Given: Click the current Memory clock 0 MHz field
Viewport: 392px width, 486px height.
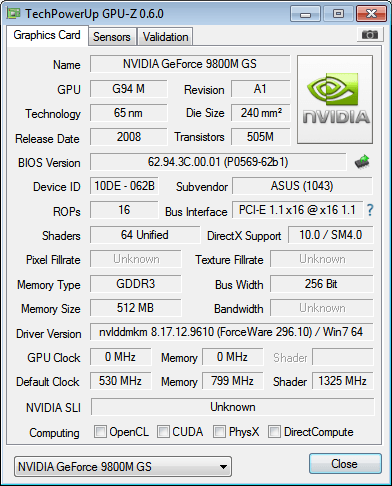Looking at the screenshot, I should pyautogui.click(x=233, y=357).
